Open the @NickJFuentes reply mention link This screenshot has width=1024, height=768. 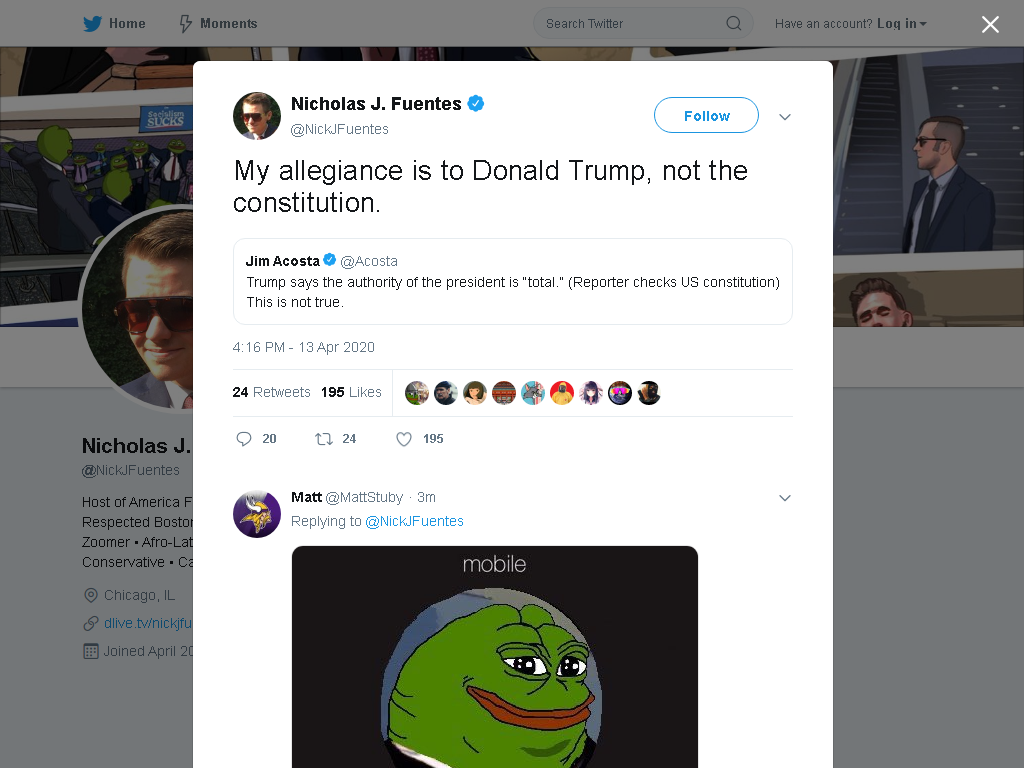tap(414, 521)
